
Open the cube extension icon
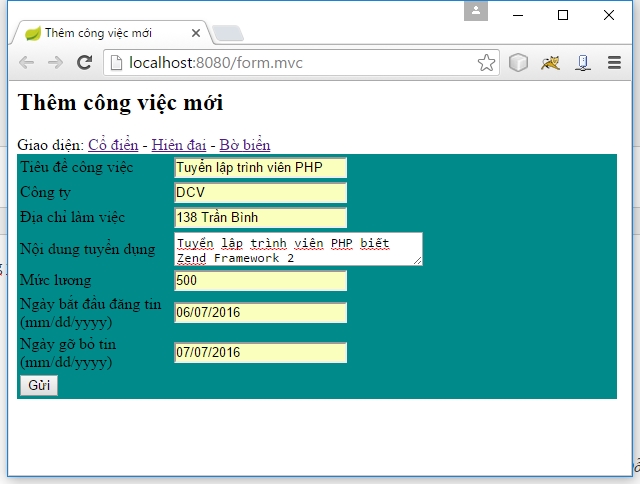(518, 63)
